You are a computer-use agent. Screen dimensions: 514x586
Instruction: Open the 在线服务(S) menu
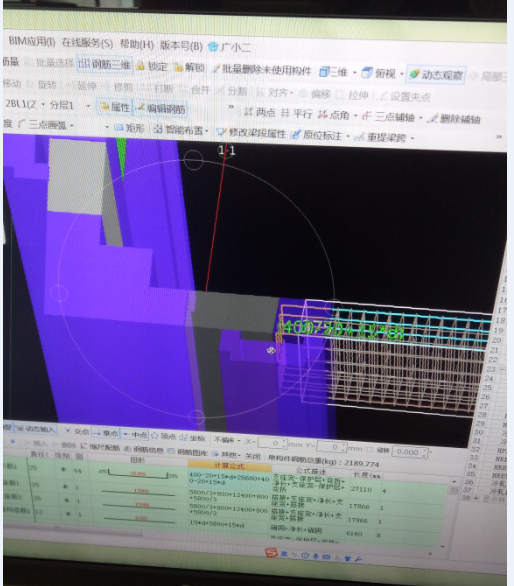[x=87, y=43]
